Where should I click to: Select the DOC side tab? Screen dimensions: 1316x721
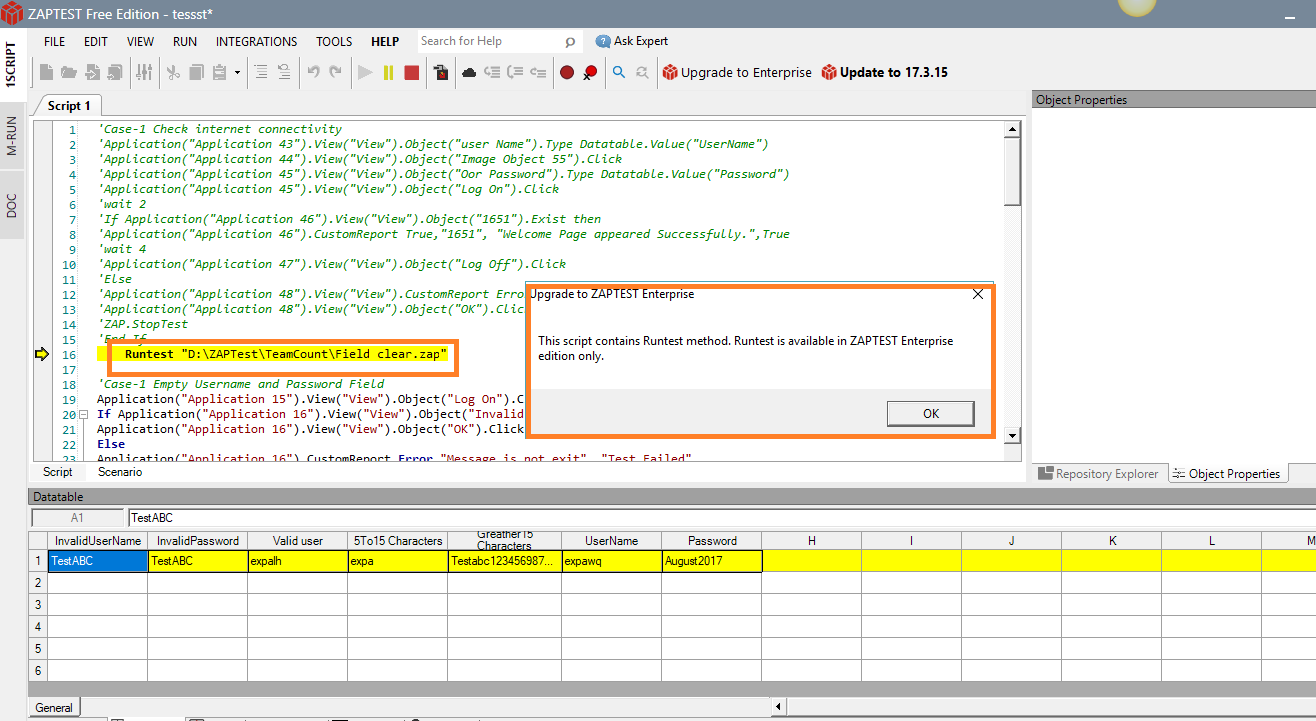point(12,205)
